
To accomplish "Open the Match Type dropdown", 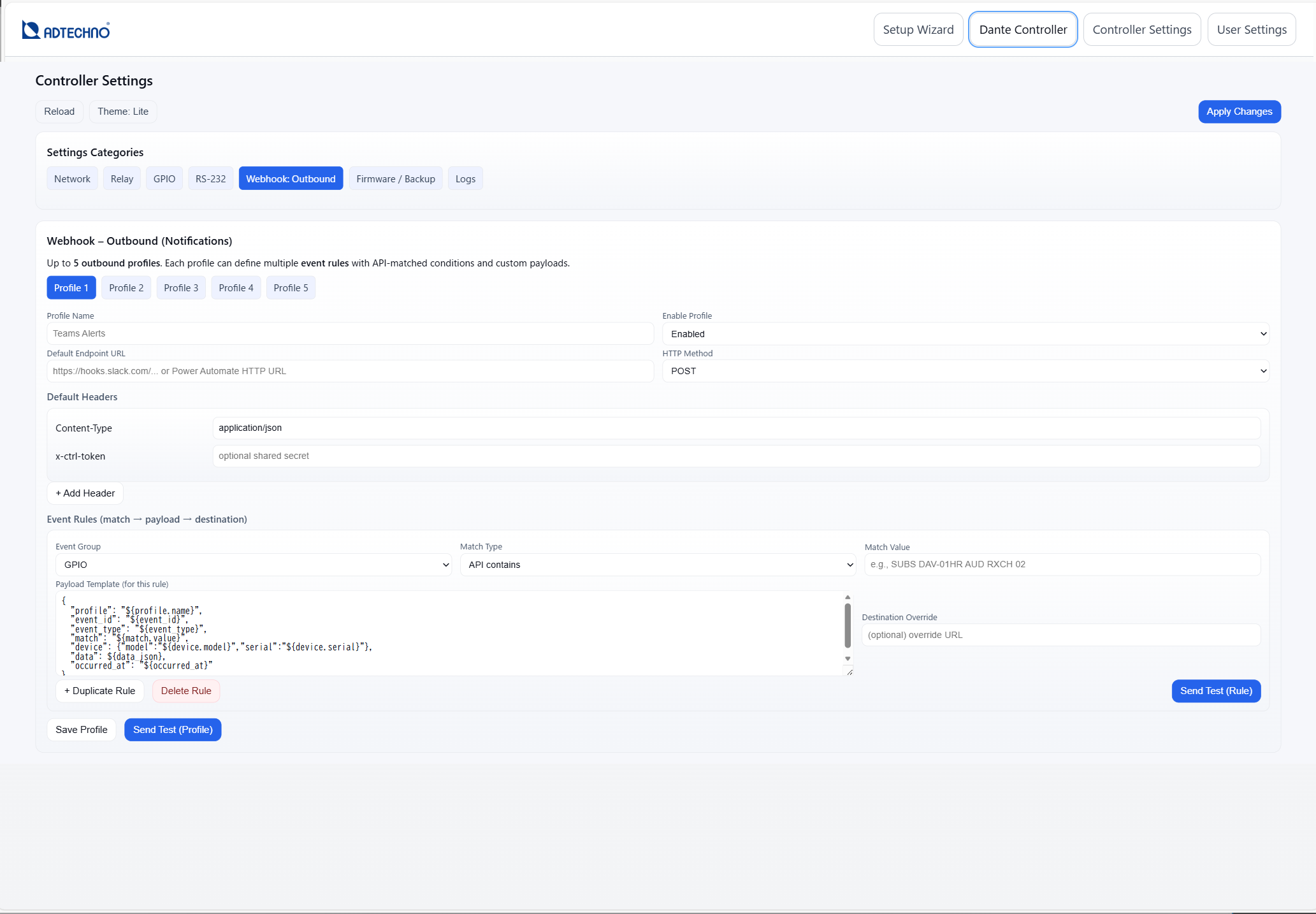I will [658, 565].
